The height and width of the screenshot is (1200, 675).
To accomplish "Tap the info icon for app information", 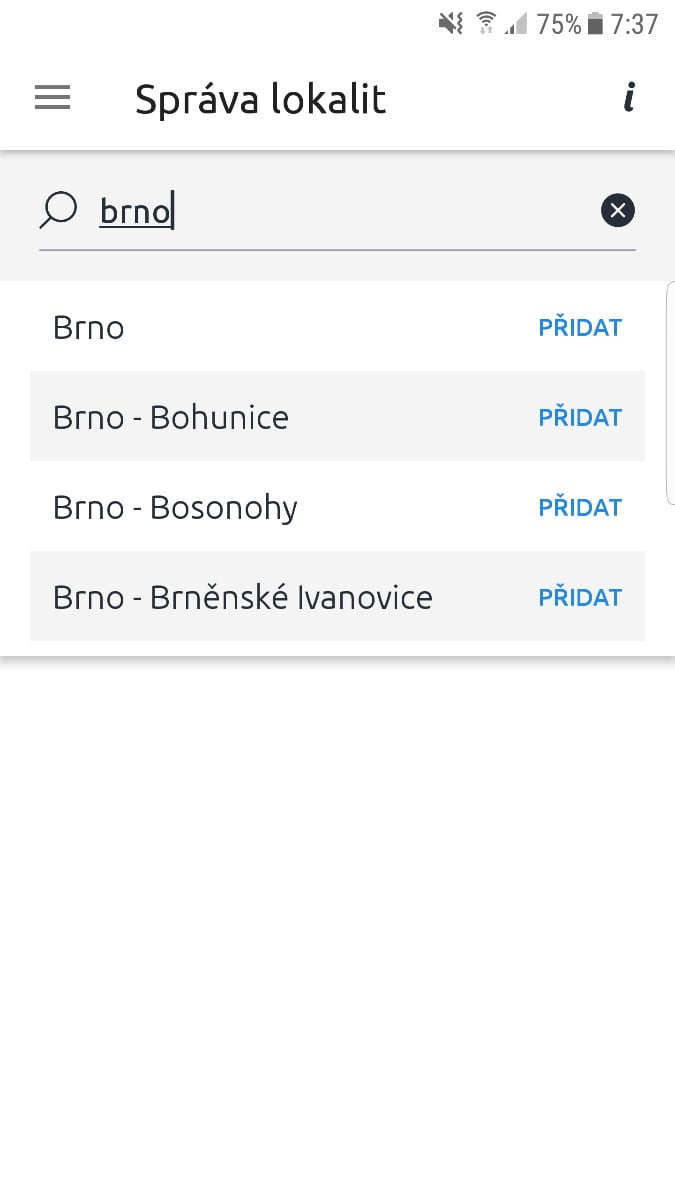I will click(x=629, y=97).
